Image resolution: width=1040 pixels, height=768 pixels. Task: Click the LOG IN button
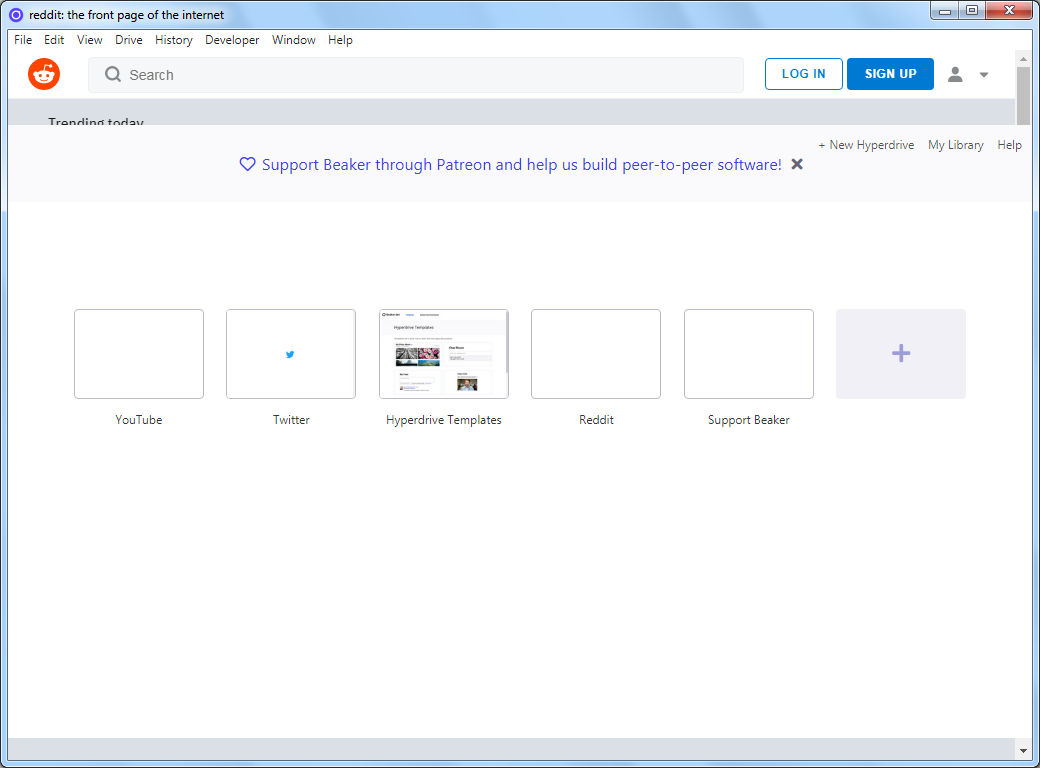pos(803,74)
